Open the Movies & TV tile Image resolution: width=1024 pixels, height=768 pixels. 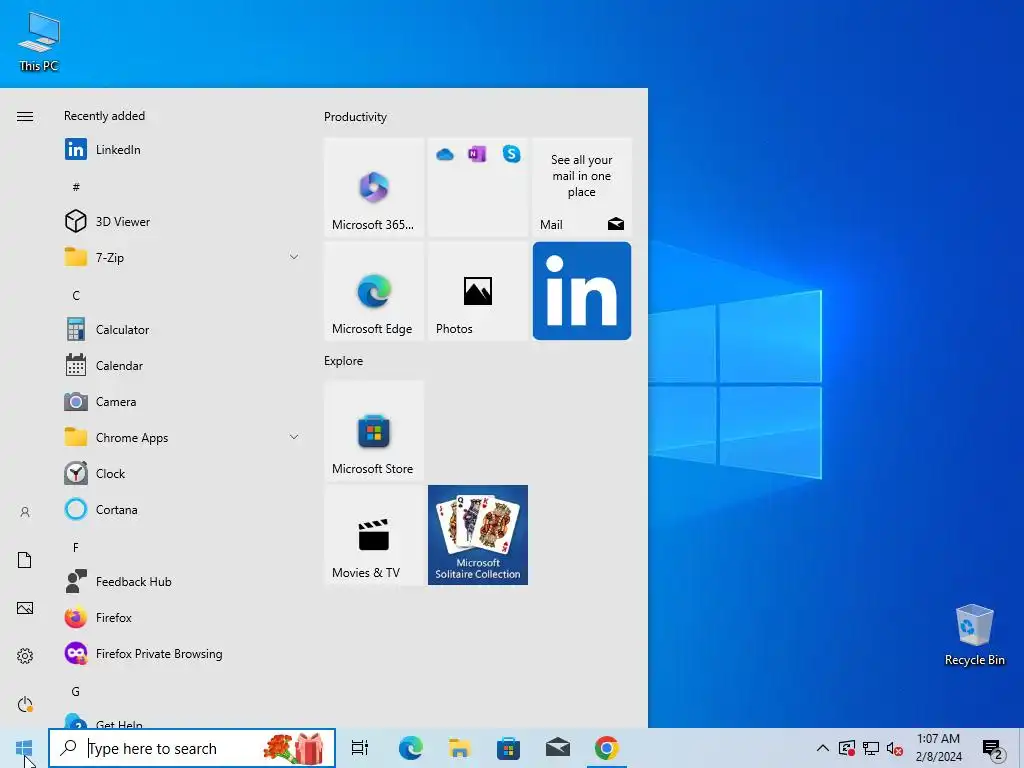tap(374, 535)
